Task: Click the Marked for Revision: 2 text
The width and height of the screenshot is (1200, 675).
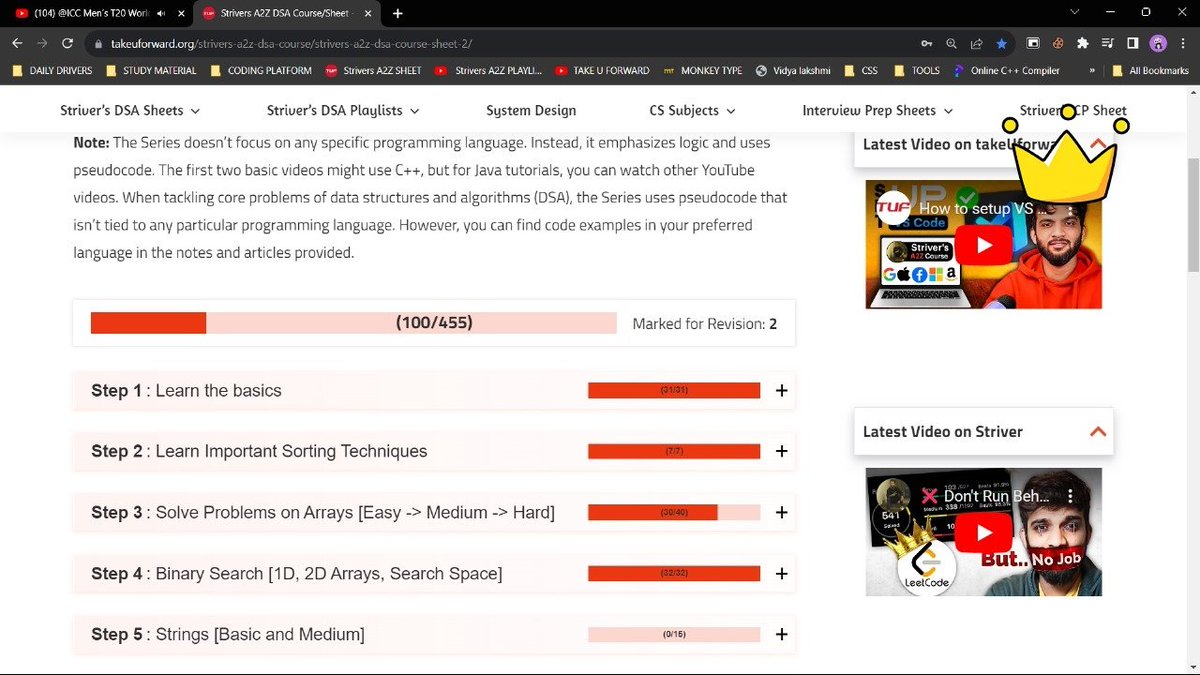Action: 705,324
